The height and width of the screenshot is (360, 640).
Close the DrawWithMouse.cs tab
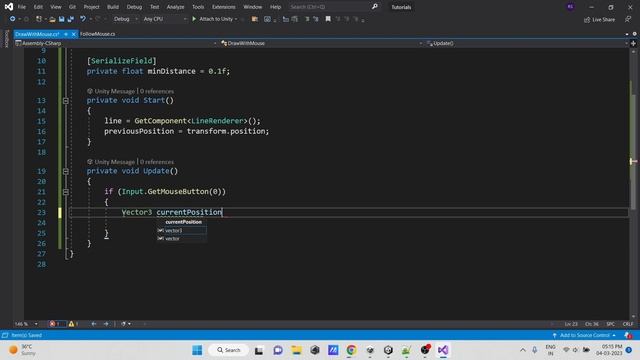point(73,34)
